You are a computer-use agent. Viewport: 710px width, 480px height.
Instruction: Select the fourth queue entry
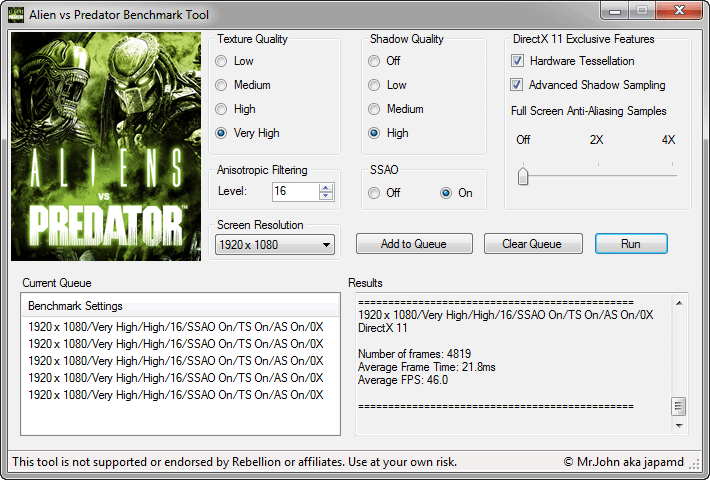click(x=176, y=378)
